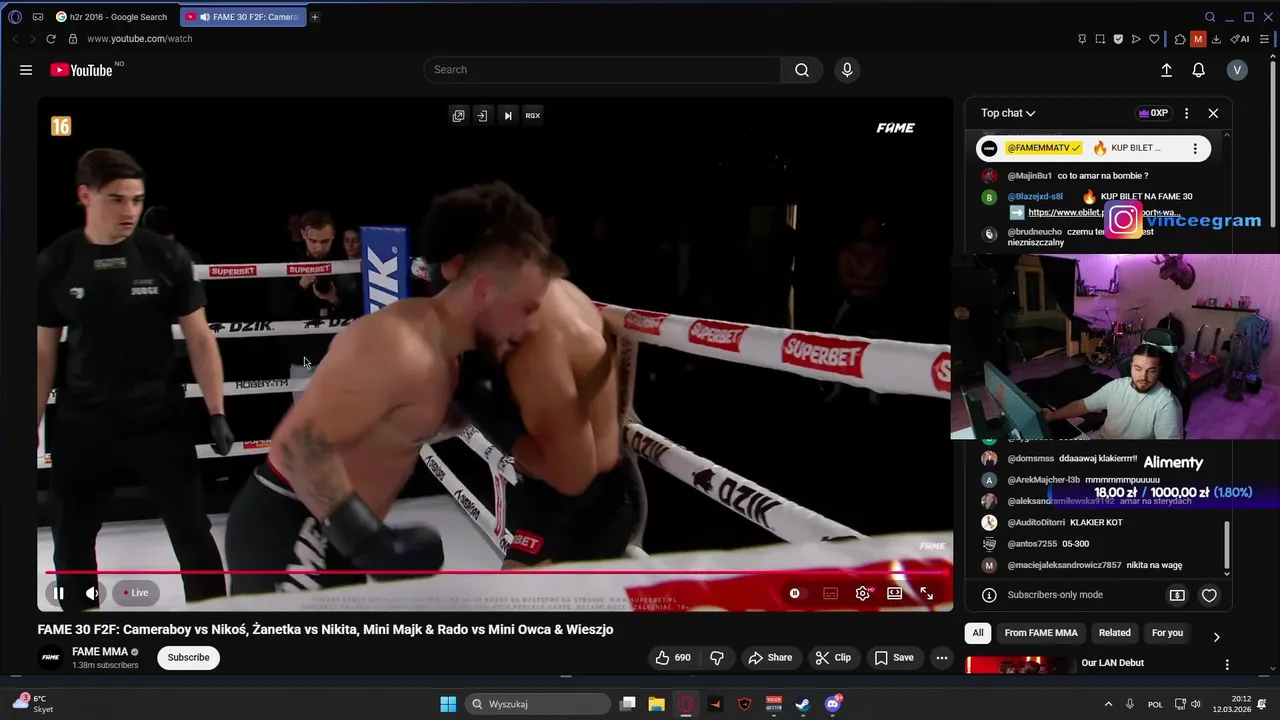The image size is (1280, 720).
Task: Share the video
Action: tap(770, 657)
